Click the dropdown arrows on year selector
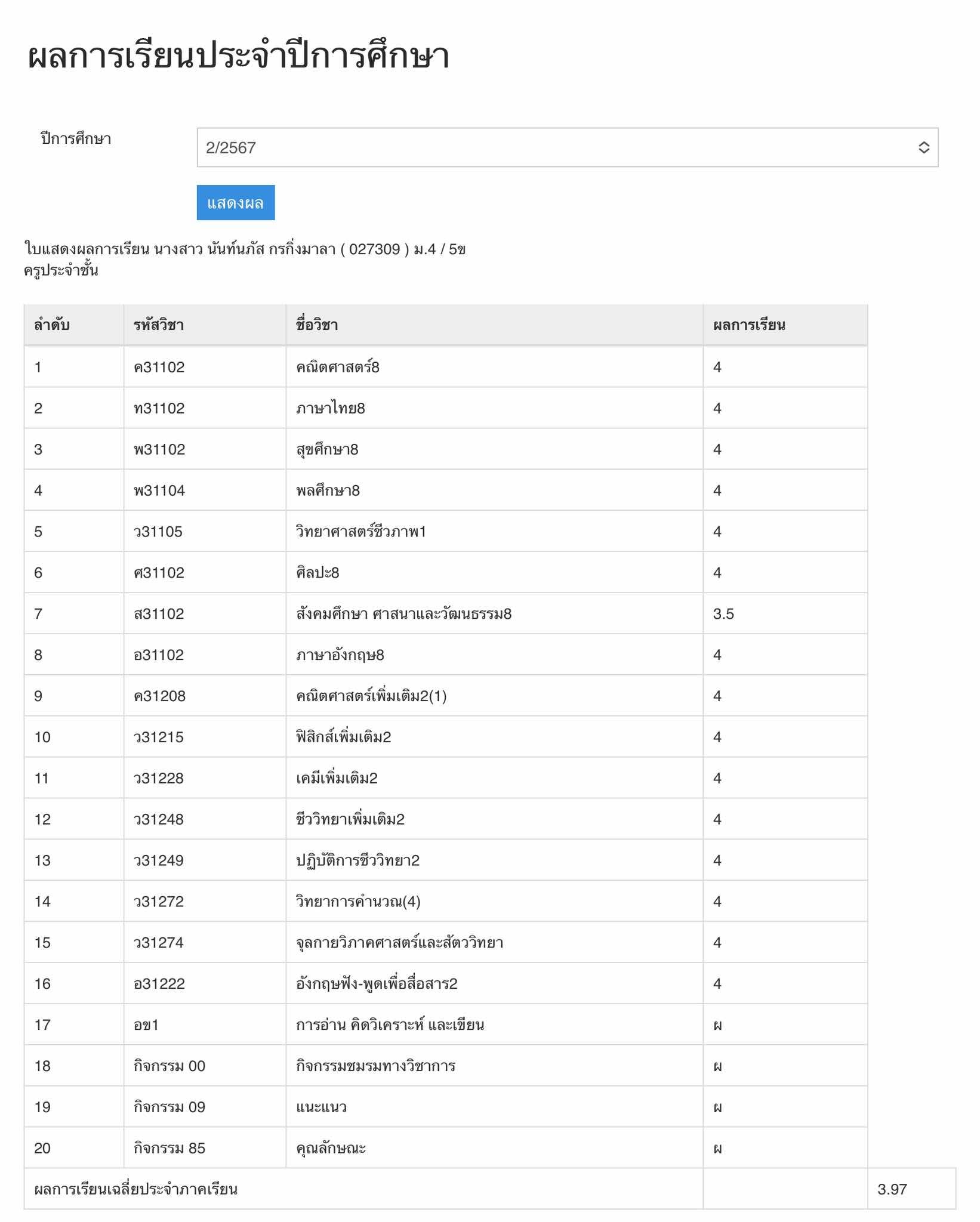 (923, 147)
